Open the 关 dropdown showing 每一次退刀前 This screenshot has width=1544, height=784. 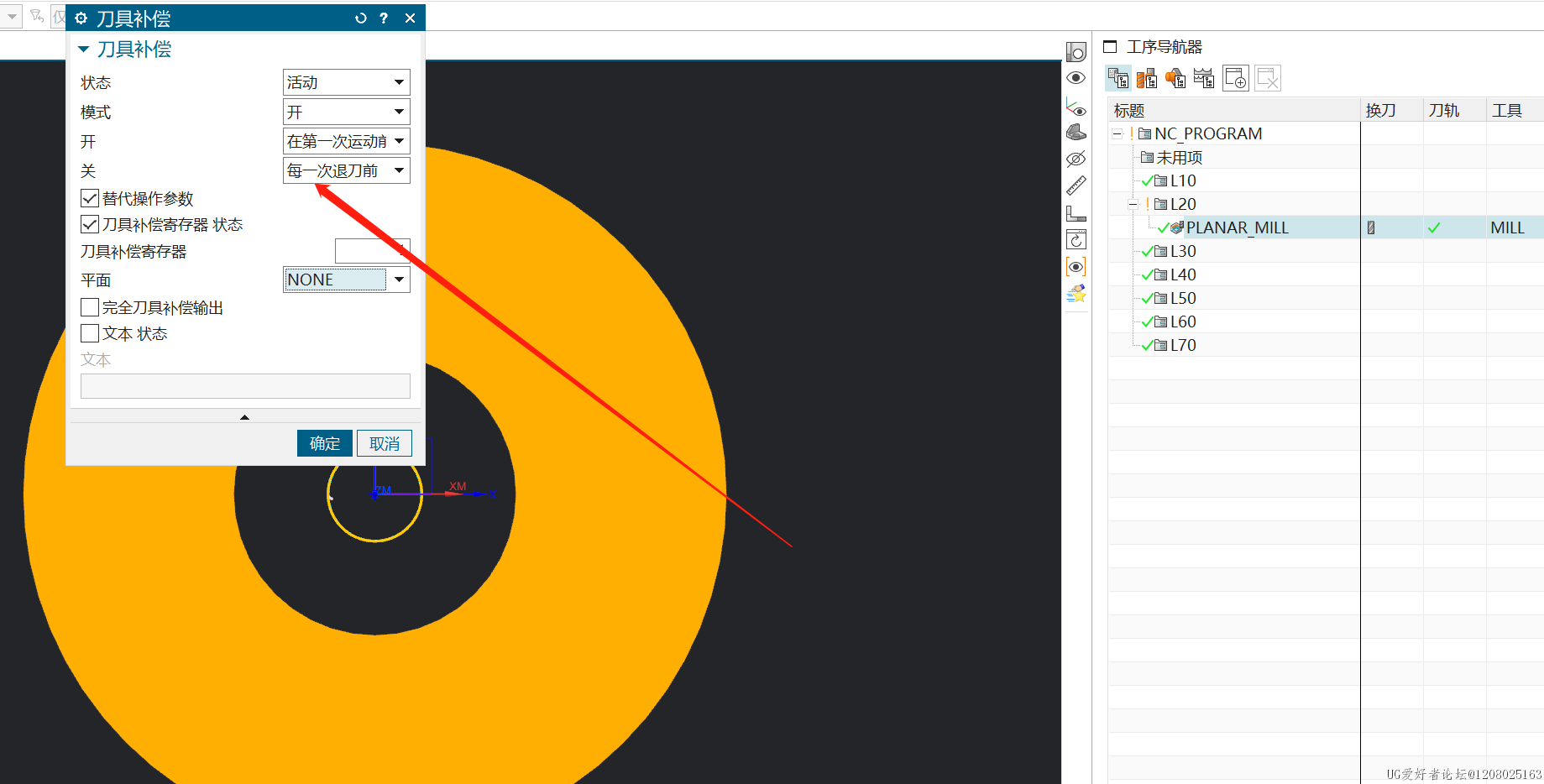click(346, 170)
